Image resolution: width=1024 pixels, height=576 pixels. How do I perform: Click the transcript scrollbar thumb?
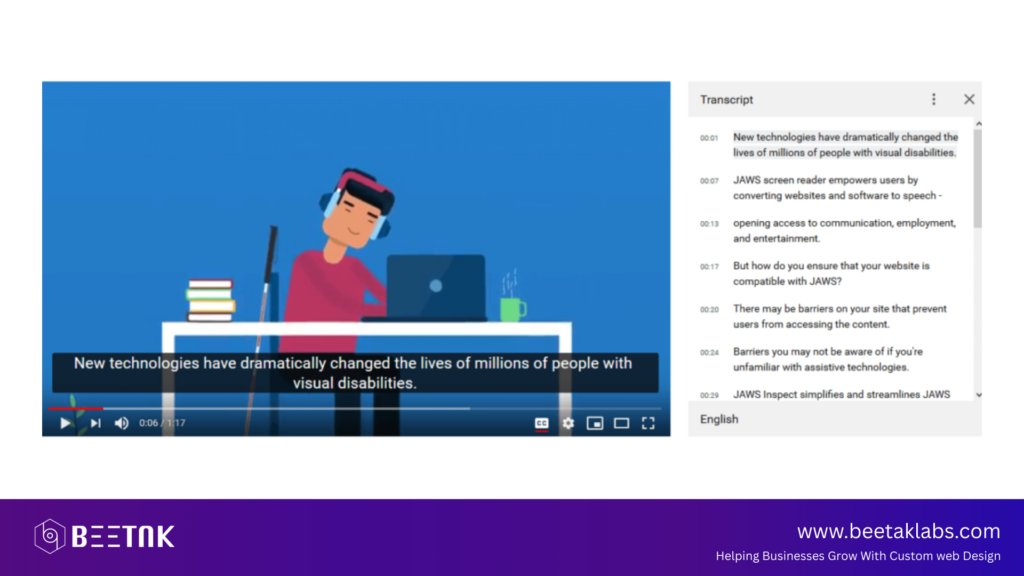click(978, 178)
